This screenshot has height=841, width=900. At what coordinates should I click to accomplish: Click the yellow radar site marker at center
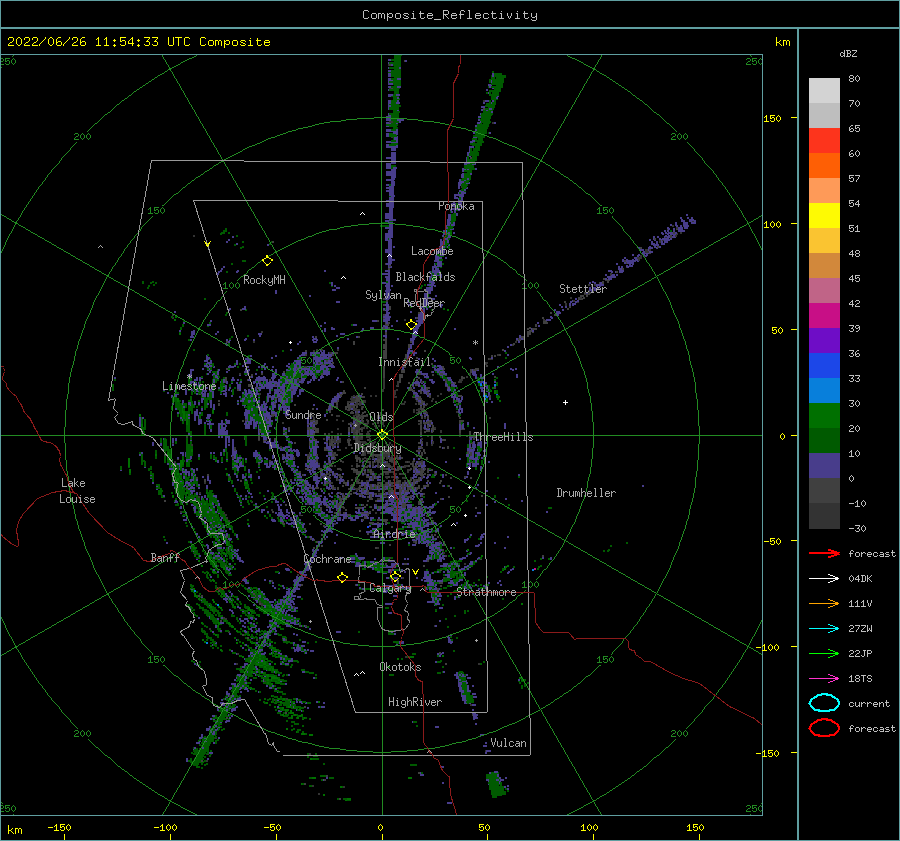[x=382, y=435]
